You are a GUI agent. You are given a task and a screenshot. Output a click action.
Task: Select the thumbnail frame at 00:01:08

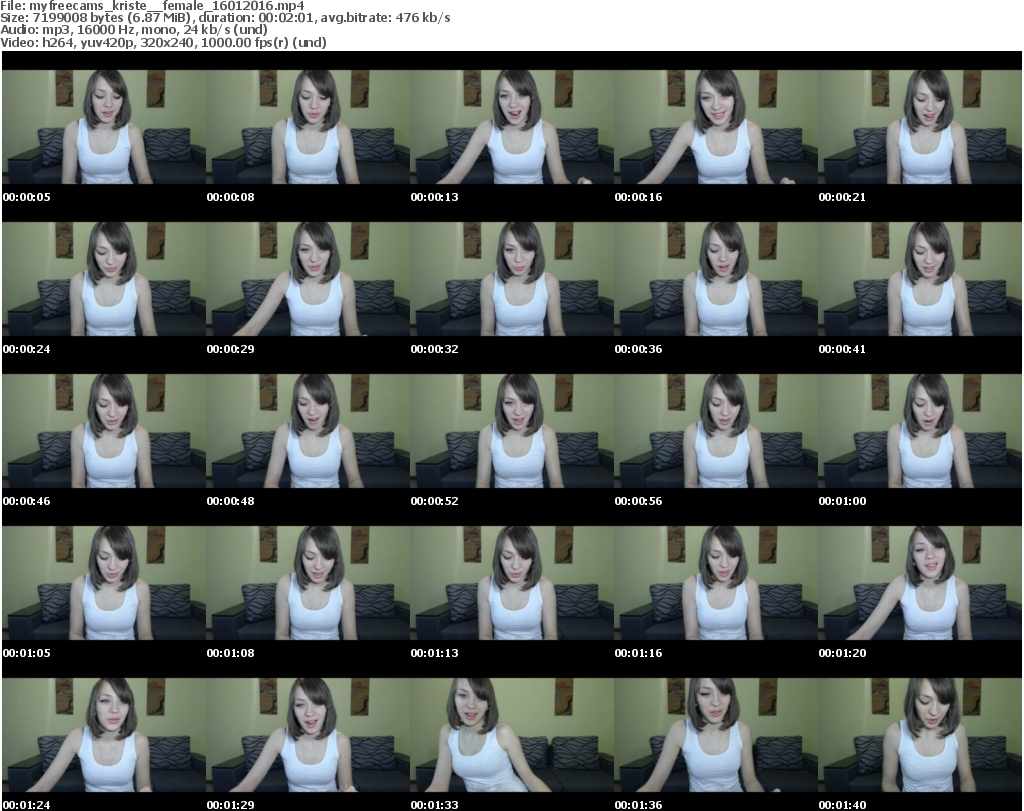(x=308, y=583)
